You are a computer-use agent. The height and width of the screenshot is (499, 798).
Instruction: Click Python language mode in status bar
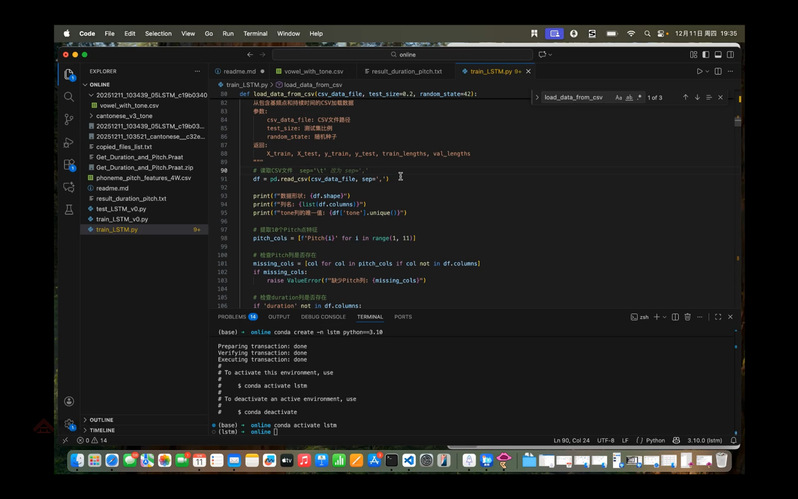655,440
